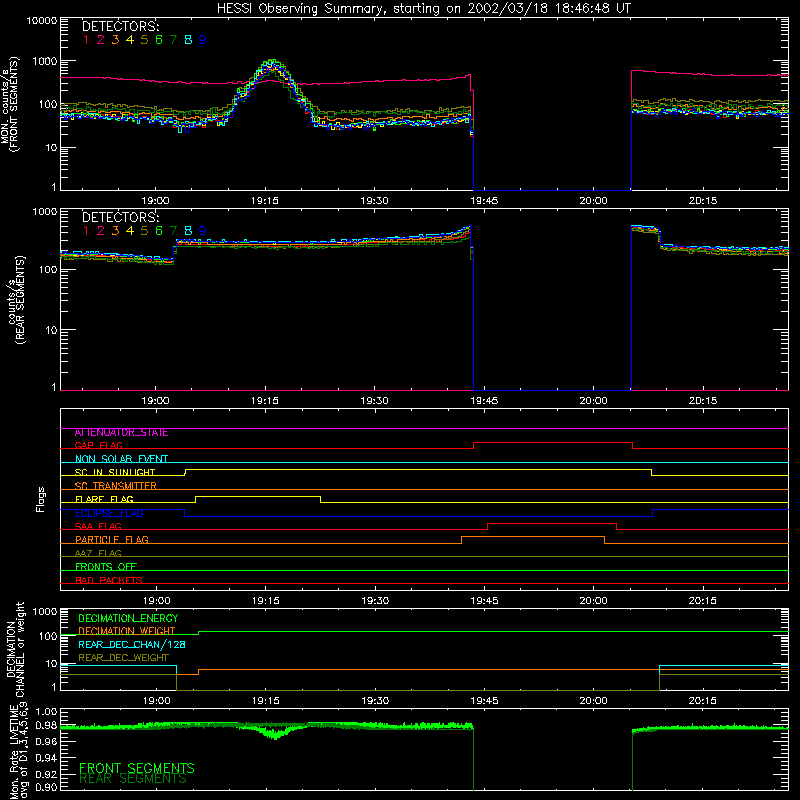This screenshot has width=800, height=800.
Task: Click the 19:15 tick under the front segments plot
Action: (264, 201)
